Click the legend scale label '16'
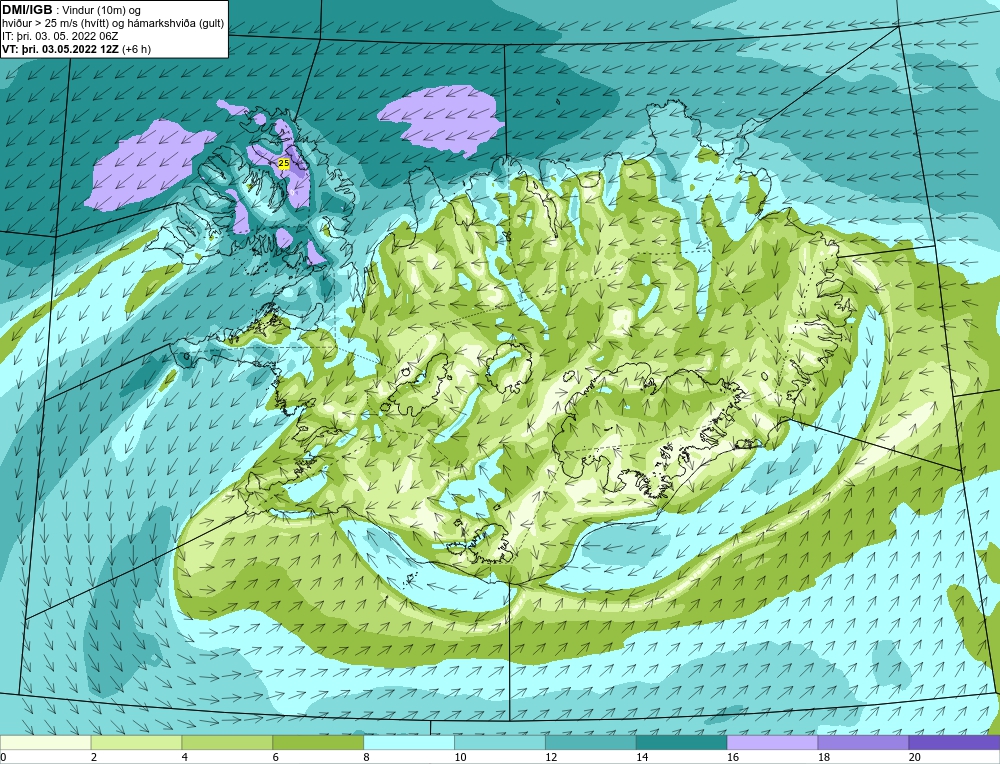 tap(732, 757)
